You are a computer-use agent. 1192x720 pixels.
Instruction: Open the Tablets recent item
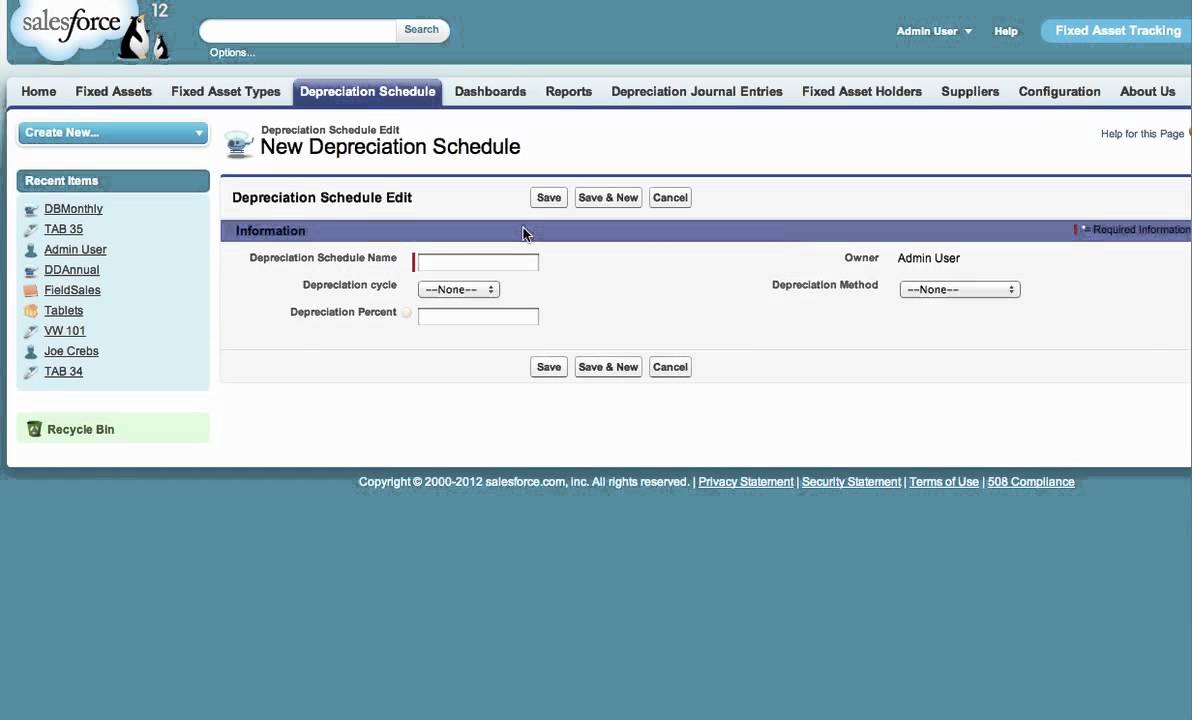click(64, 310)
